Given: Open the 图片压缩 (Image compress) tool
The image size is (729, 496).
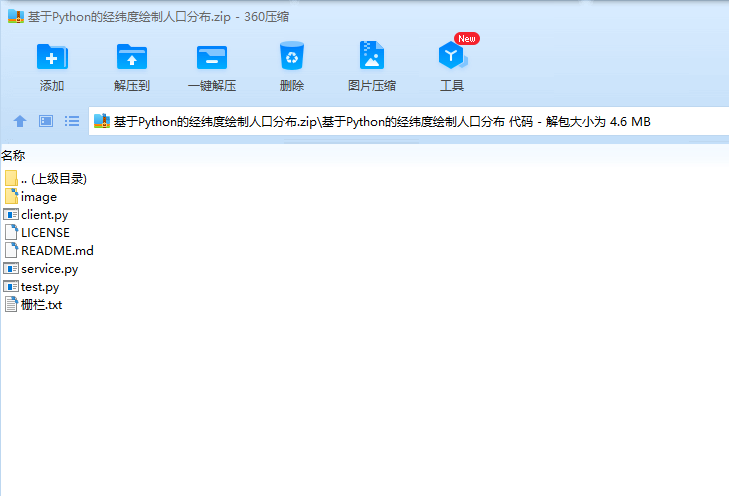Looking at the screenshot, I should 371,55.
